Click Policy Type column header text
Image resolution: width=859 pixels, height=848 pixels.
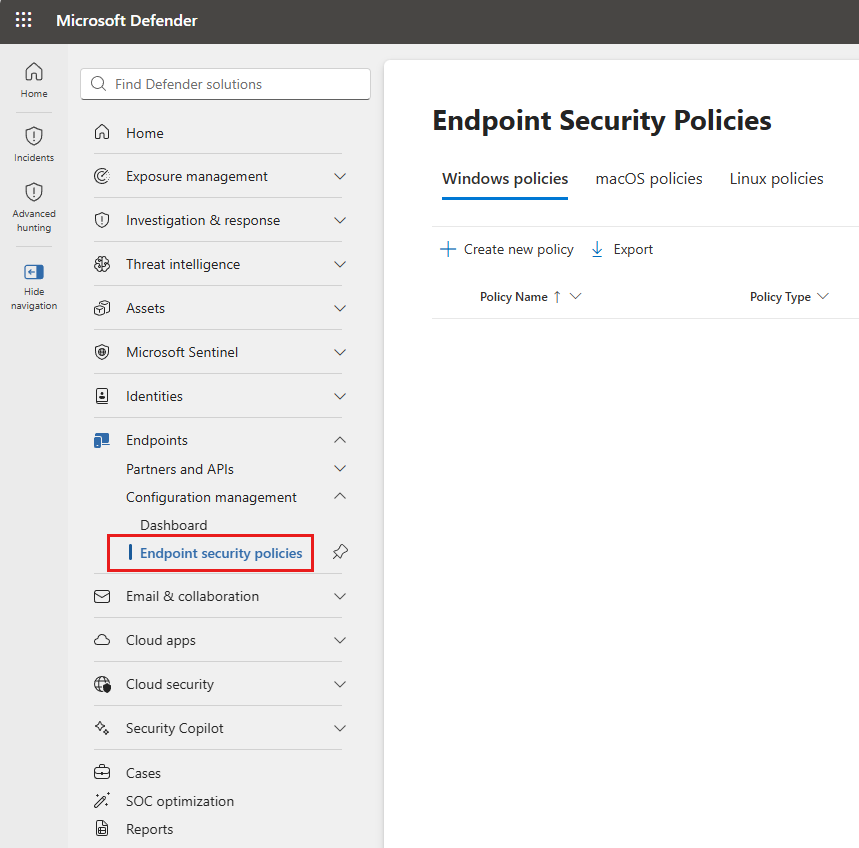point(780,297)
